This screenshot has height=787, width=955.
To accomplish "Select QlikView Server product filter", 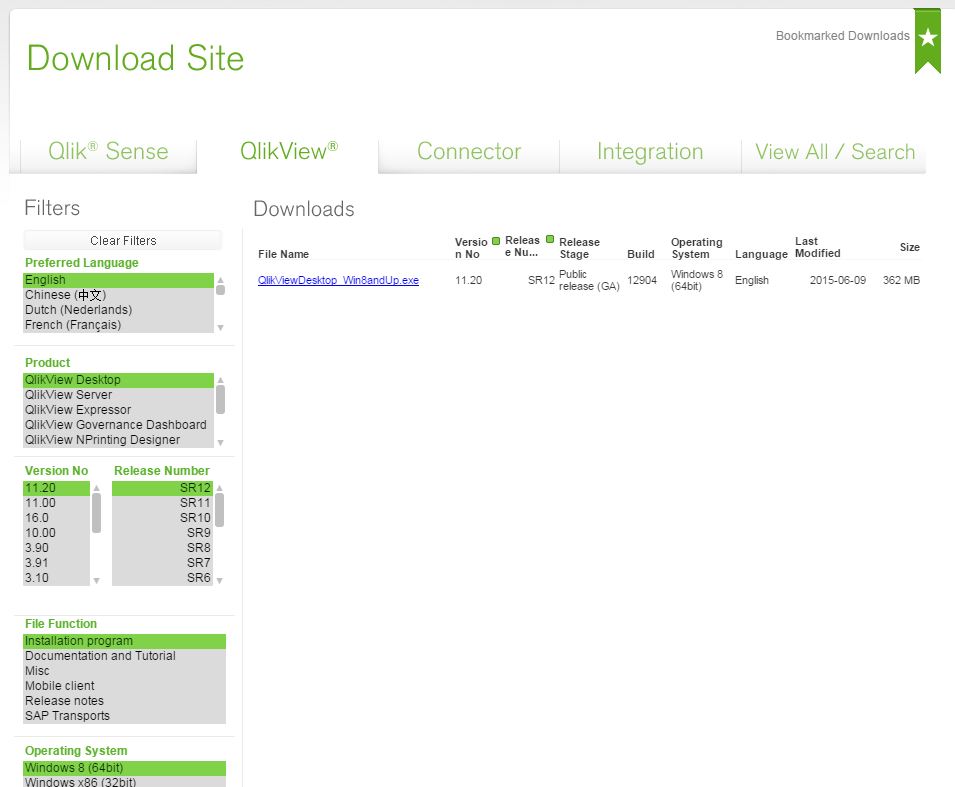I will pos(118,395).
